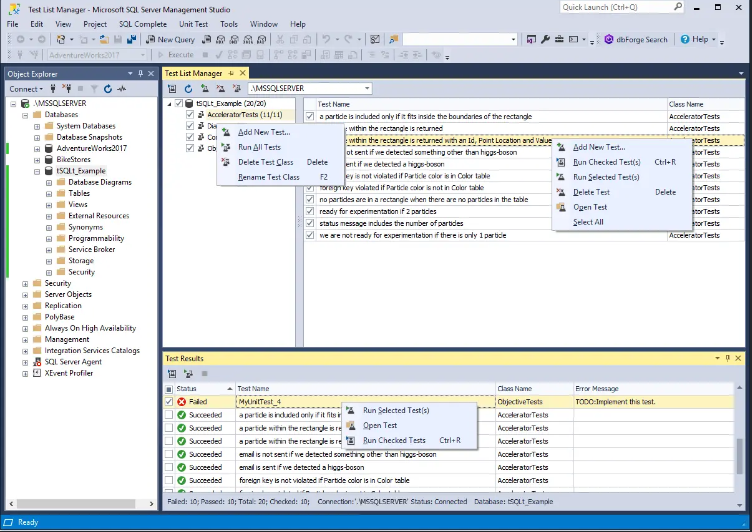Select Open Test in Test Results menu
The height and width of the screenshot is (532, 752).
coord(410,426)
